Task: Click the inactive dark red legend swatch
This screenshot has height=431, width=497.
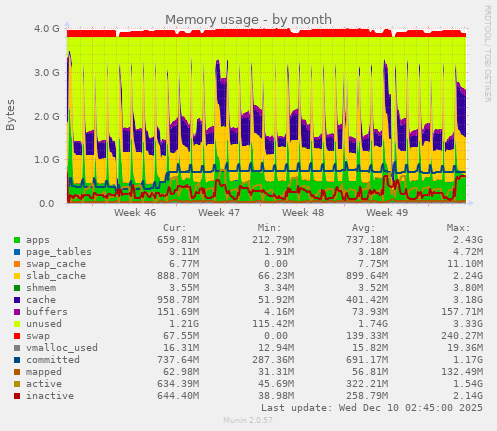Action: coord(17,396)
